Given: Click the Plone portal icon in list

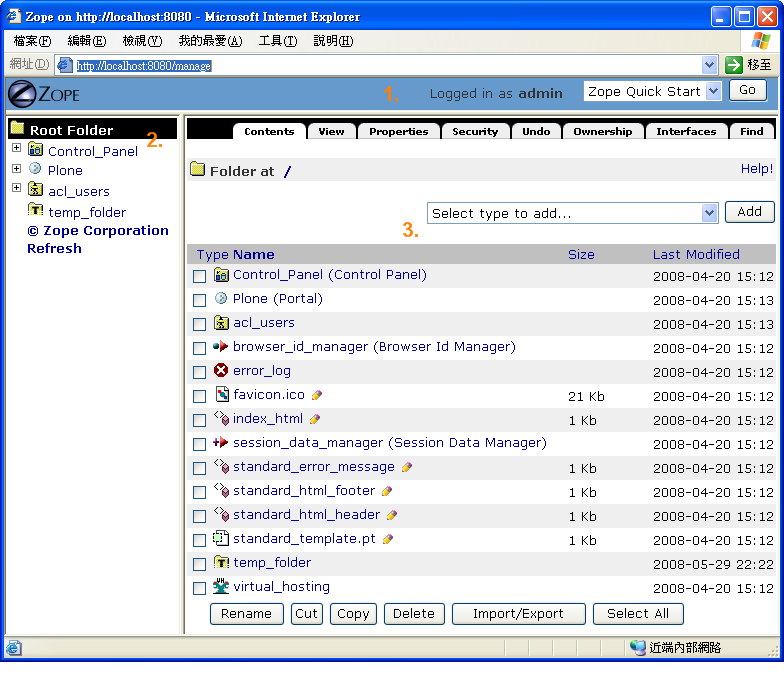Looking at the screenshot, I should tap(220, 298).
